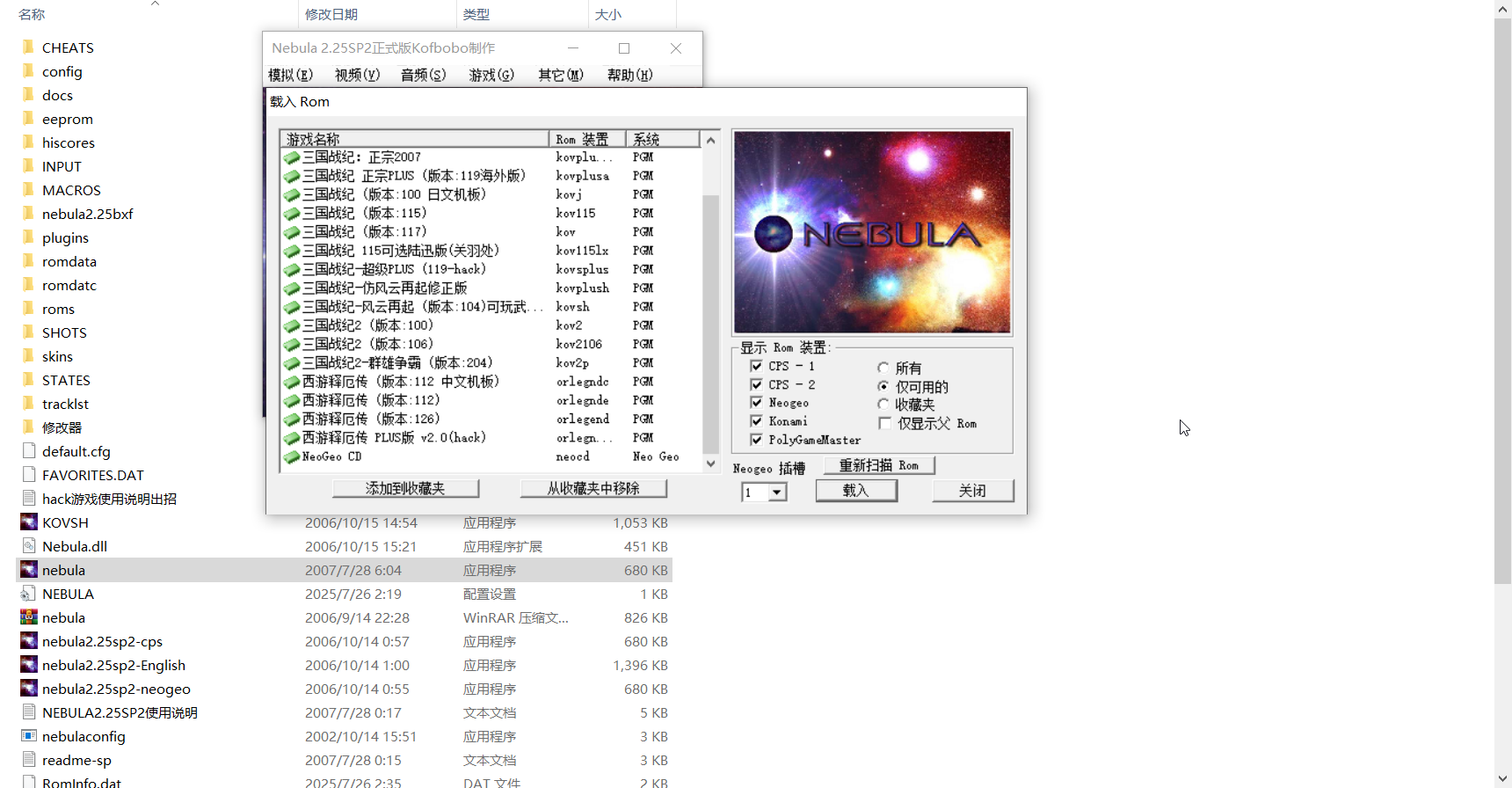The height and width of the screenshot is (788, 1512).
Task: Click the game icon for 三国战纪-超级PLUS
Action: 292,270
